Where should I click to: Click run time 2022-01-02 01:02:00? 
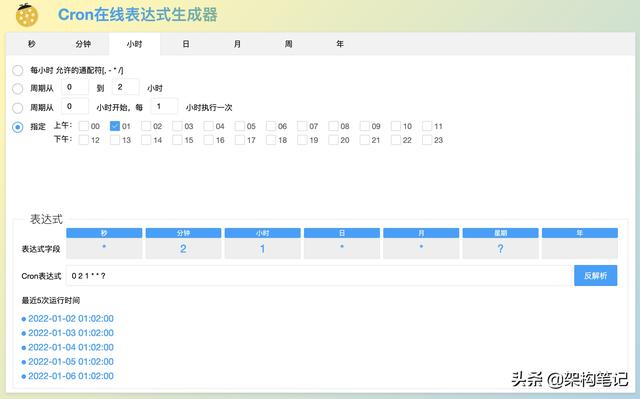pyautogui.click(x=71, y=319)
